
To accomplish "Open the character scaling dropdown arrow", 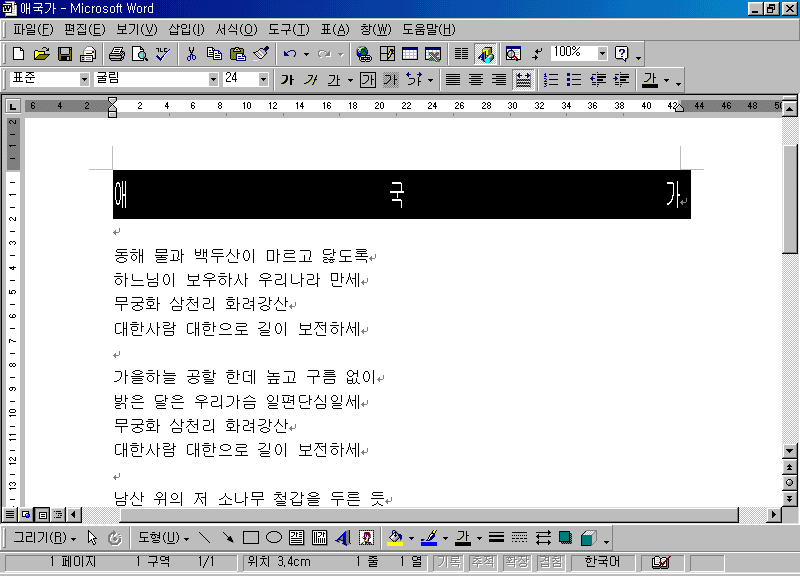I will point(431,80).
